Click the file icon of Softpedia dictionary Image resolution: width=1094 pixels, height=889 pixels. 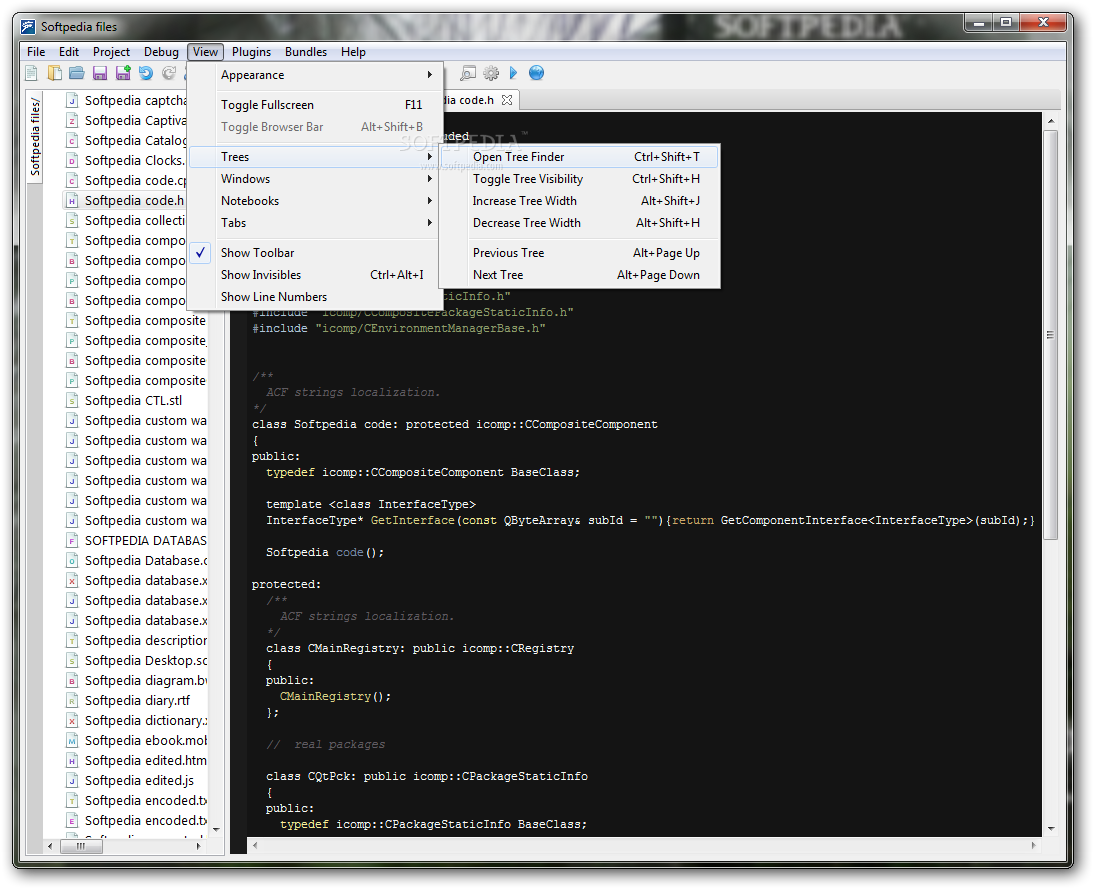point(72,721)
